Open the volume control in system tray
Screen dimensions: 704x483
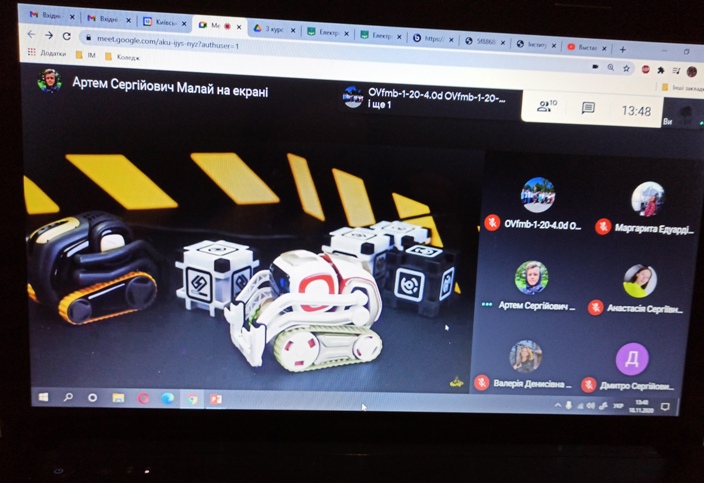pos(591,406)
